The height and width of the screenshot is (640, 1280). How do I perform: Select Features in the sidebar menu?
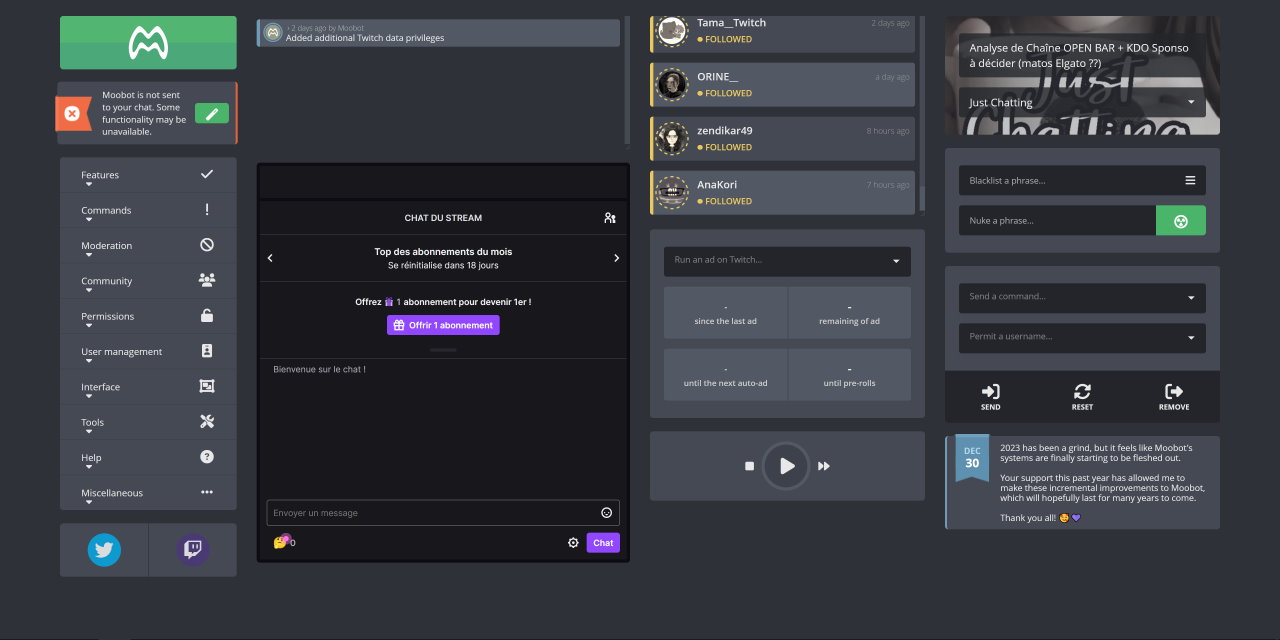click(99, 174)
